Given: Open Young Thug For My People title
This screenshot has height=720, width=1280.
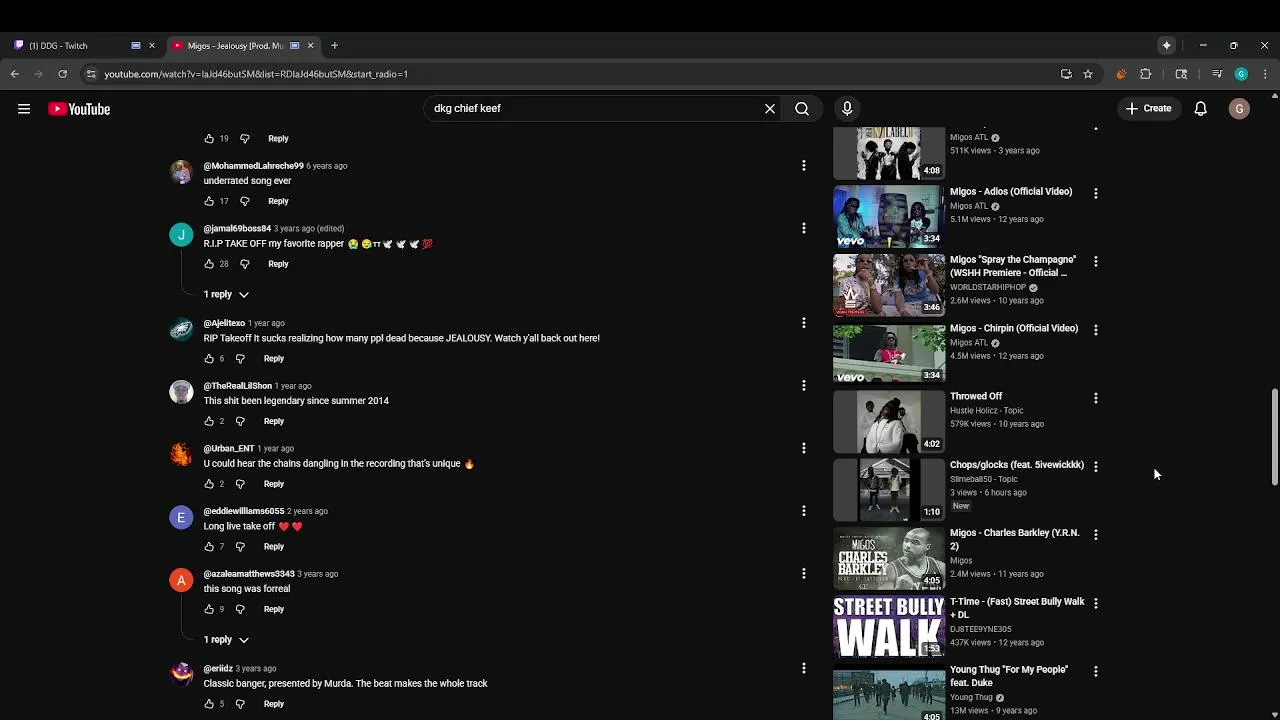Looking at the screenshot, I should tap(1009, 676).
